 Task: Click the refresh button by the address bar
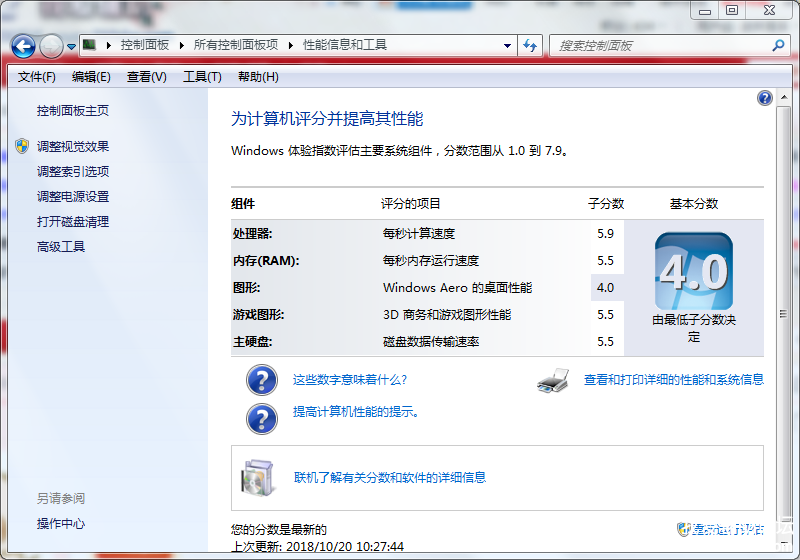(530, 45)
